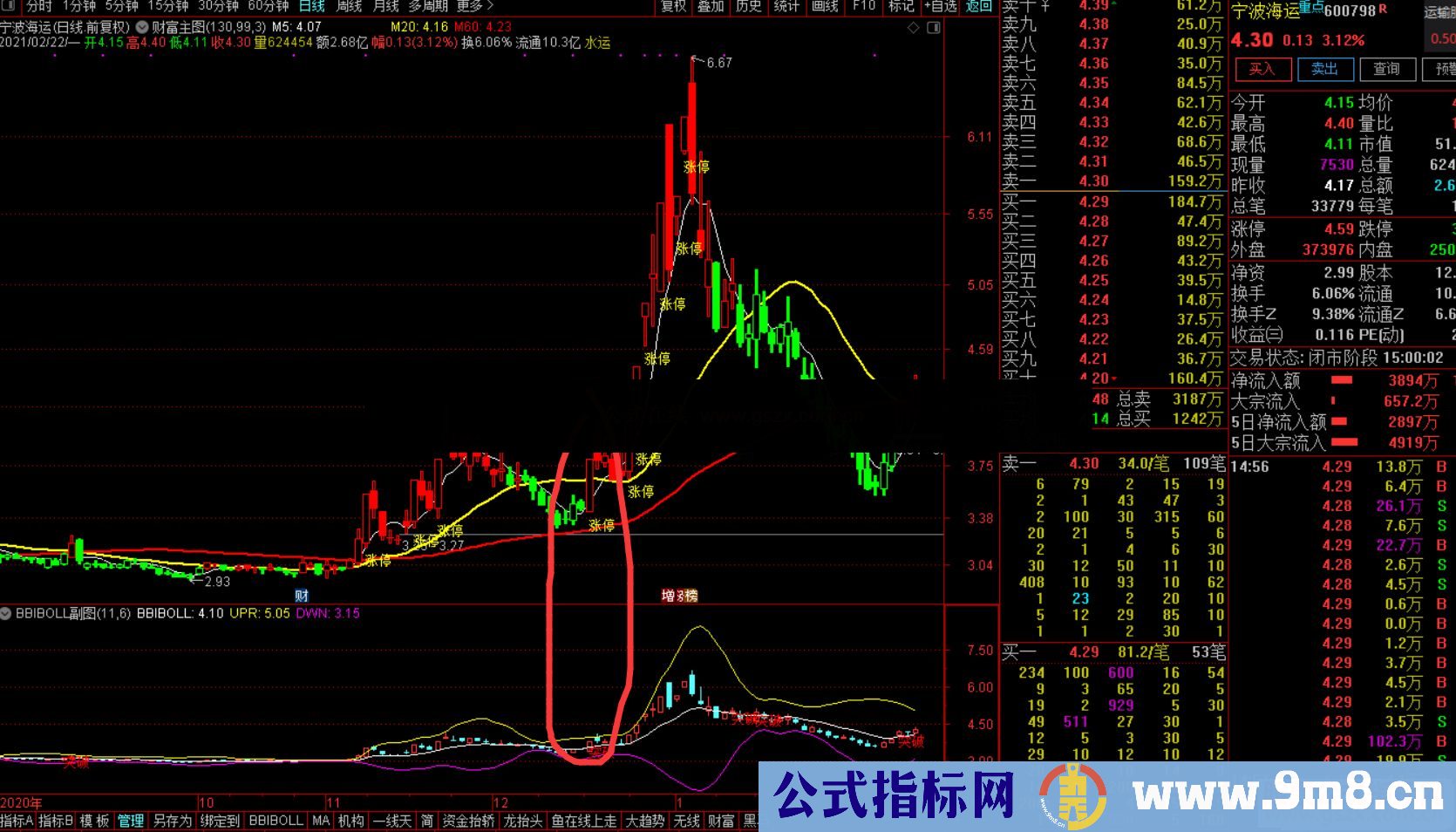1456x832 pixels.
Task: Select 龙抬头 indicator in bottom bar
Action: [x=521, y=821]
